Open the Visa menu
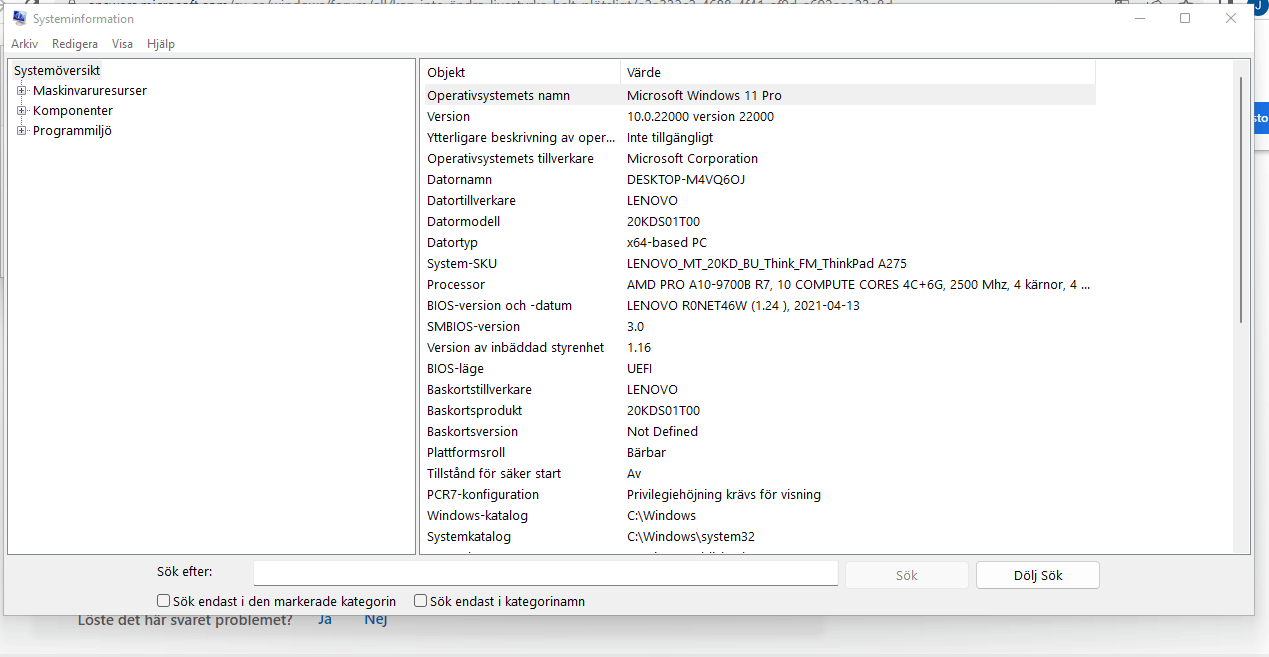This screenshot has width=1269, height=657. 123,44
